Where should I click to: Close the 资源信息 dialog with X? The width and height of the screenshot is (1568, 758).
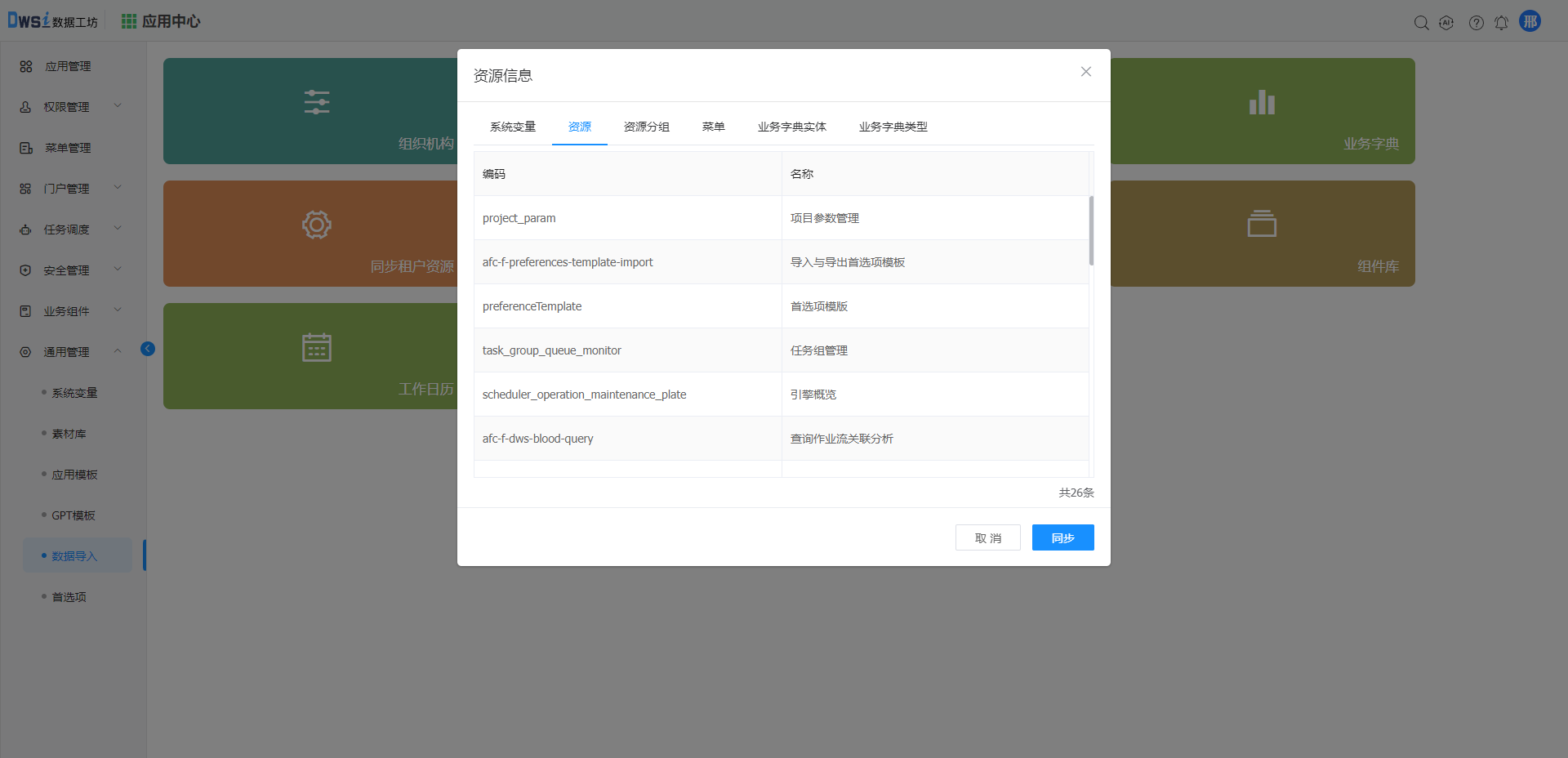[1085, 72]
